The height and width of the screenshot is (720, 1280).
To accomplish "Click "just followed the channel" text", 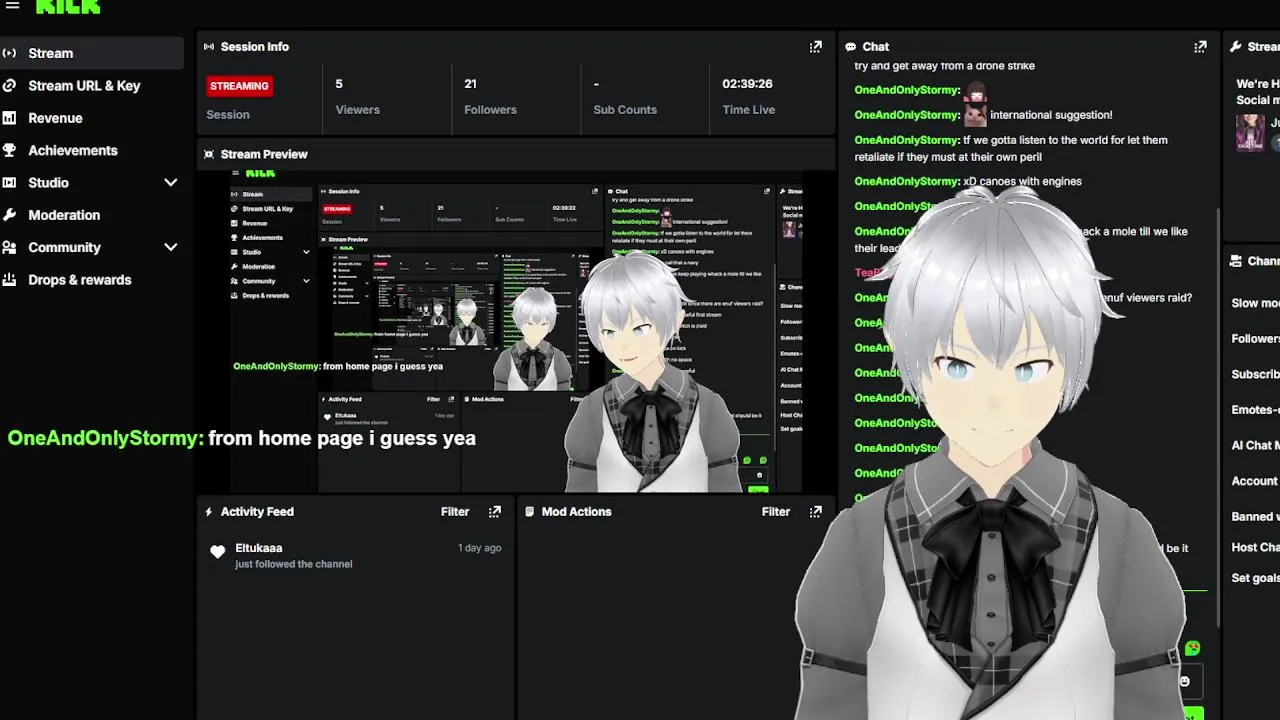I will coord(294,564).
